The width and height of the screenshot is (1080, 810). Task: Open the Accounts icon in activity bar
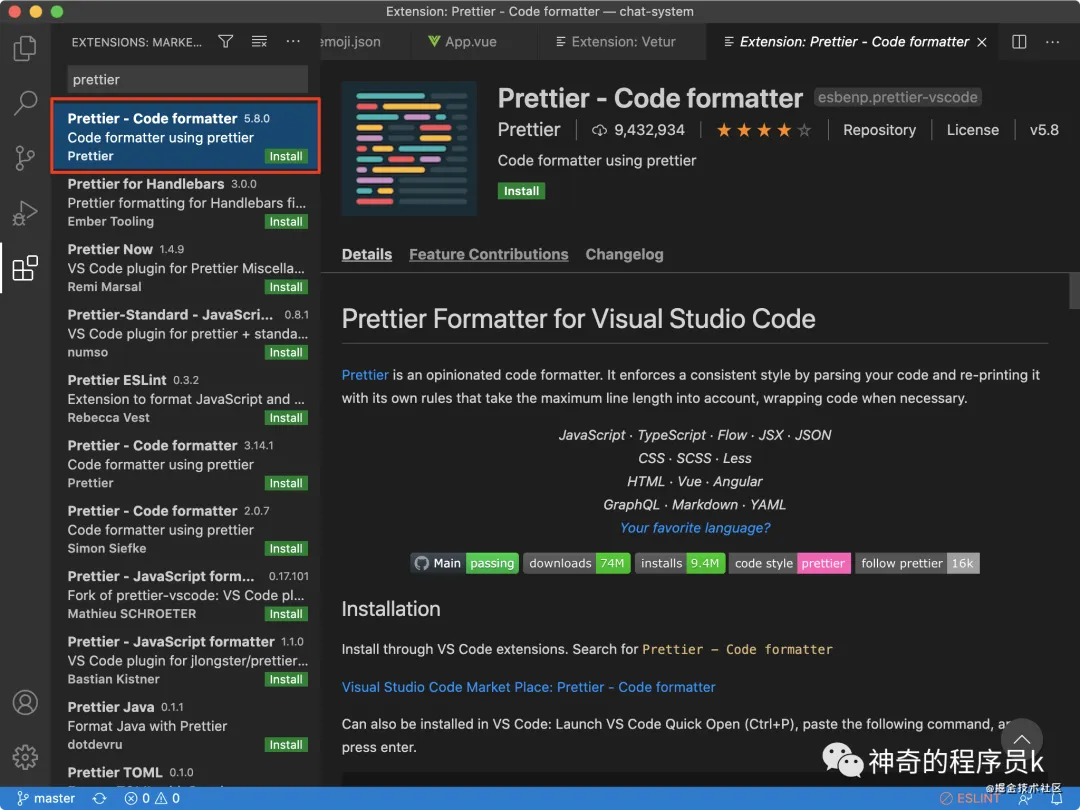[x=25, y=702]
